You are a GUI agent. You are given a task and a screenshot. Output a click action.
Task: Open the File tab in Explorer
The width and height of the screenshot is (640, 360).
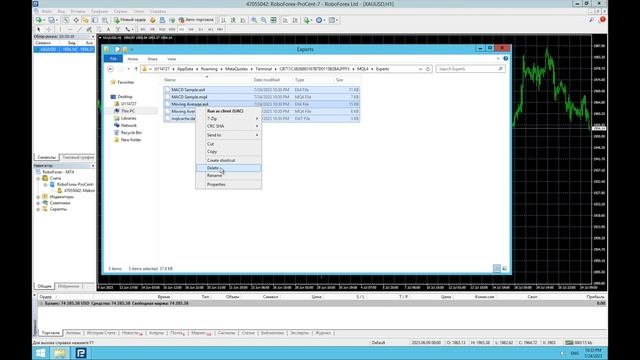coord(113,59)
